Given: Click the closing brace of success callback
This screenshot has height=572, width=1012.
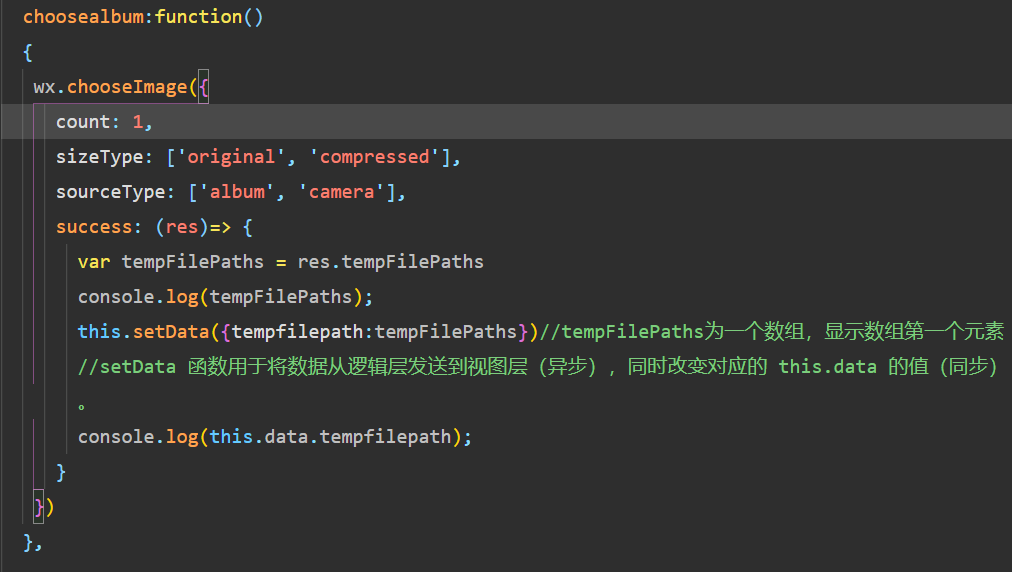Looking at the screenshot, I should click(x=61, y=471).
